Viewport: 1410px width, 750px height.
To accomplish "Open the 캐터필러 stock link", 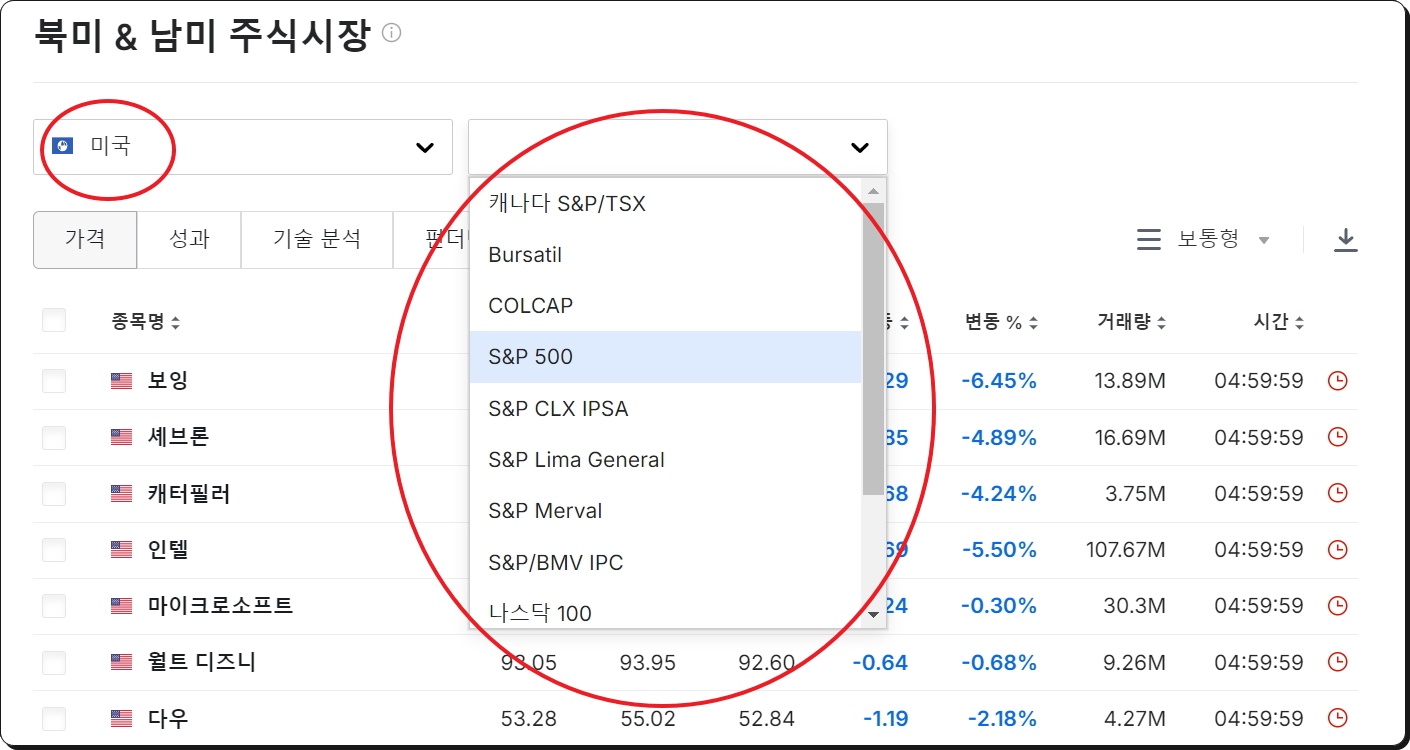I will (189, 493).
